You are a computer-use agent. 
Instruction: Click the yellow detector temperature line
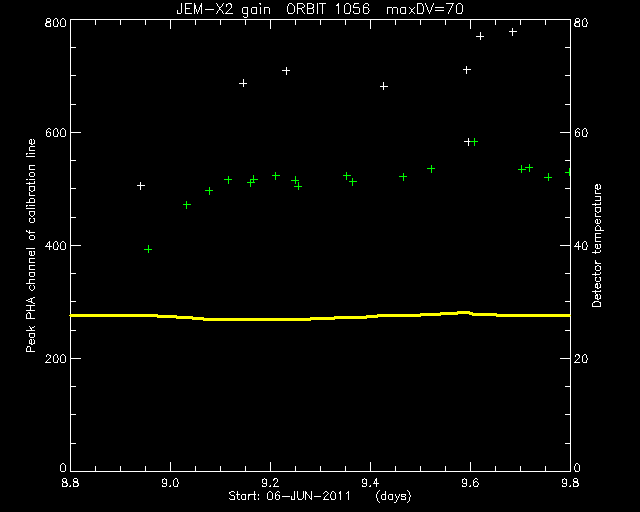coord(320,316)
